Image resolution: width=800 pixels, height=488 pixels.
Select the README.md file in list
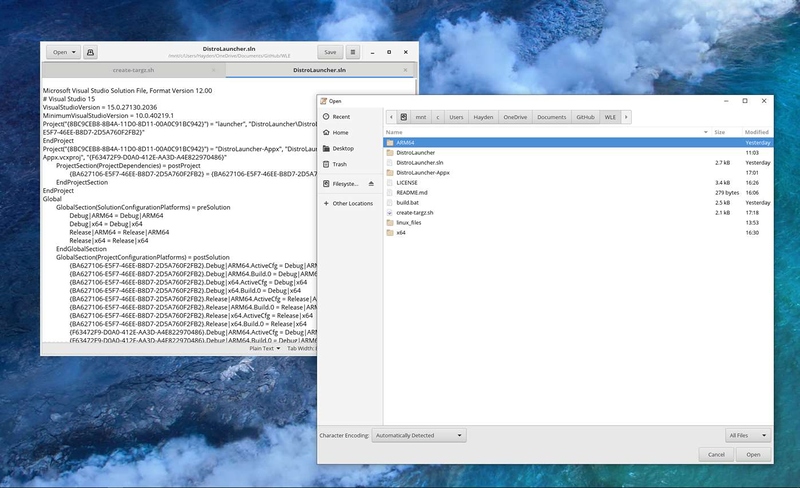coord(412,193)
